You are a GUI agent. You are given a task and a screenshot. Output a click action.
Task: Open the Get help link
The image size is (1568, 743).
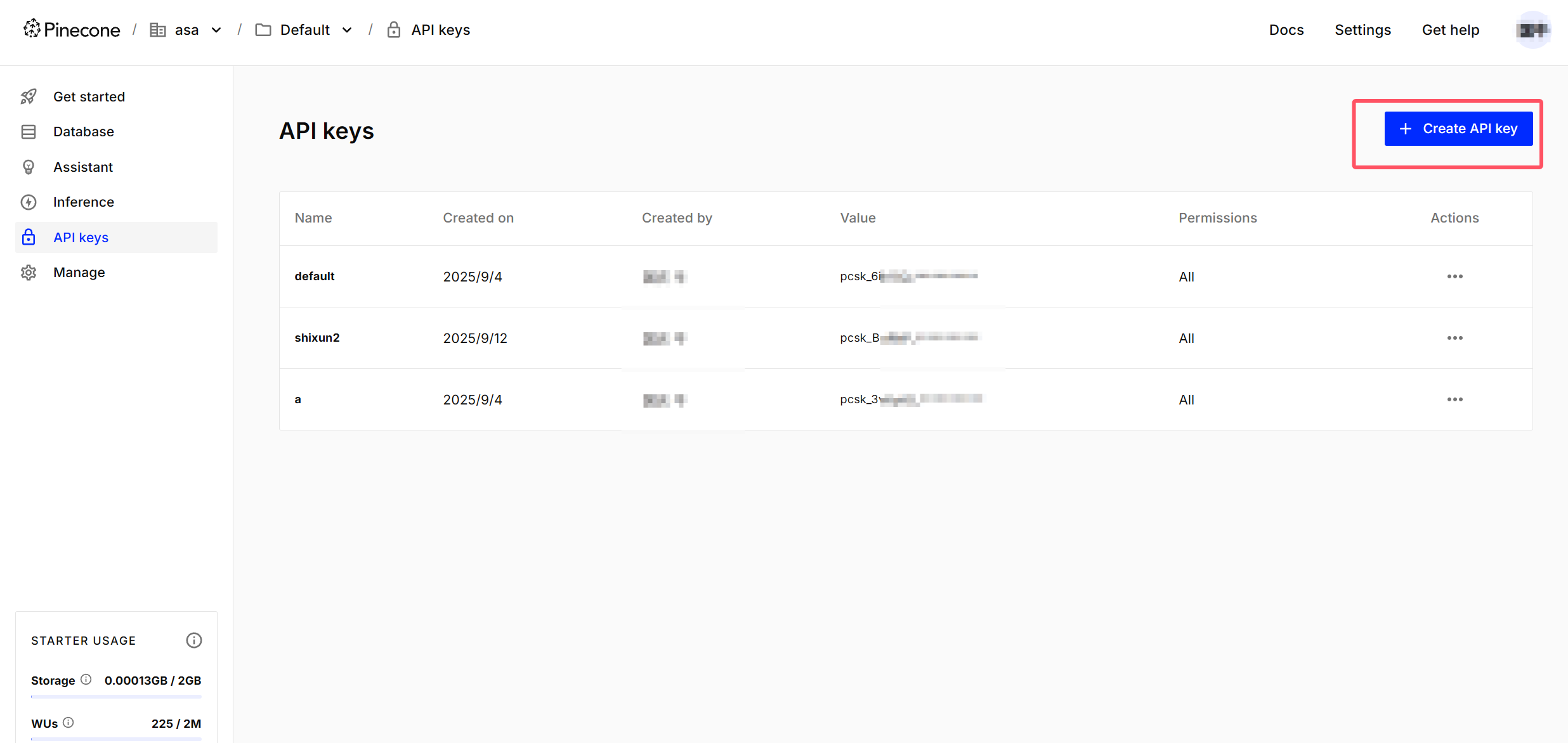[x=1450, y=30]
